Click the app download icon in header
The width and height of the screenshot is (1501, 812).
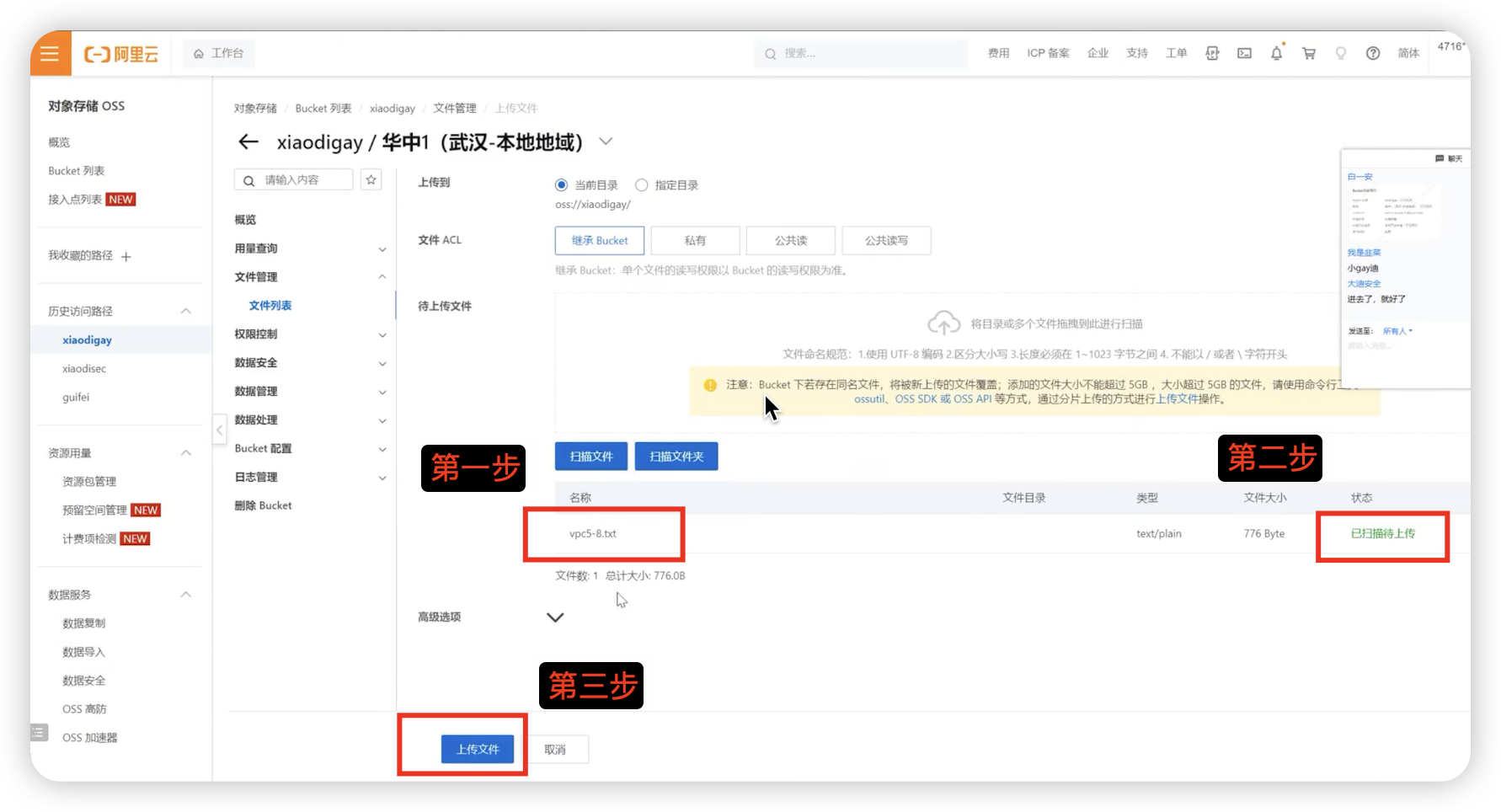pyautogui.click(x=1212, y=53)
